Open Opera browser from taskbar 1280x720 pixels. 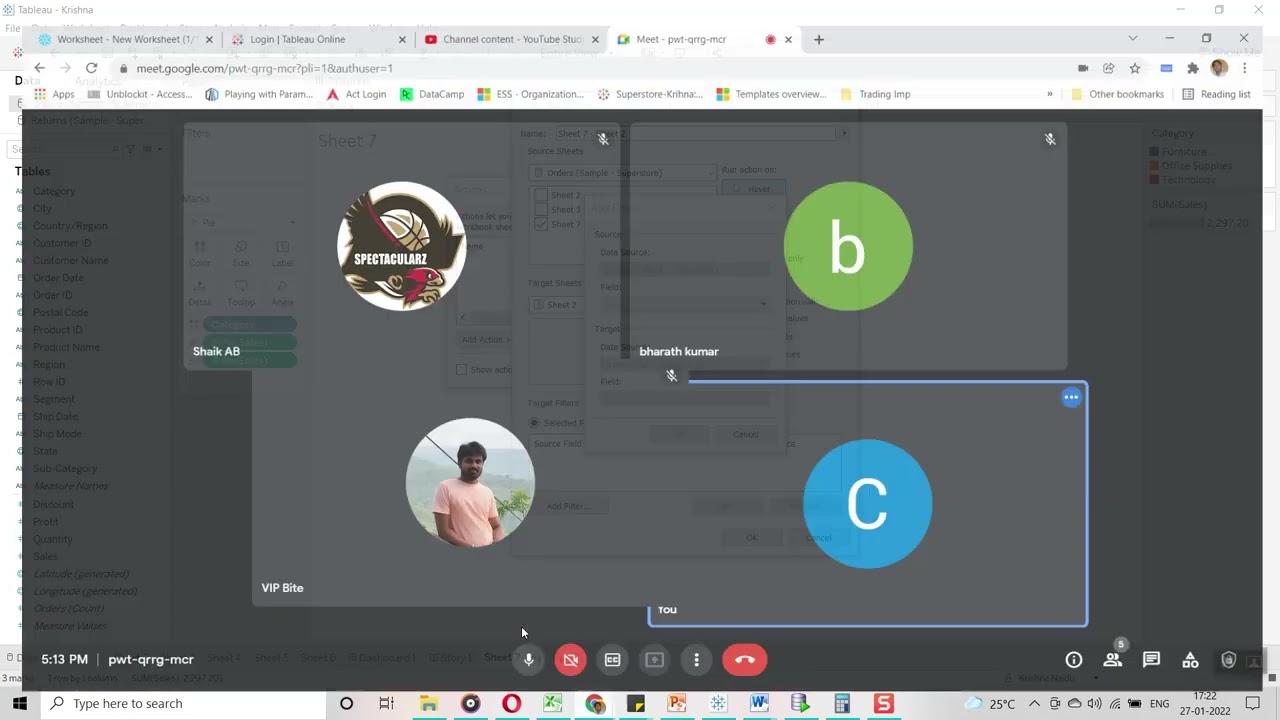pyautogui.click(x=511, y=704)
